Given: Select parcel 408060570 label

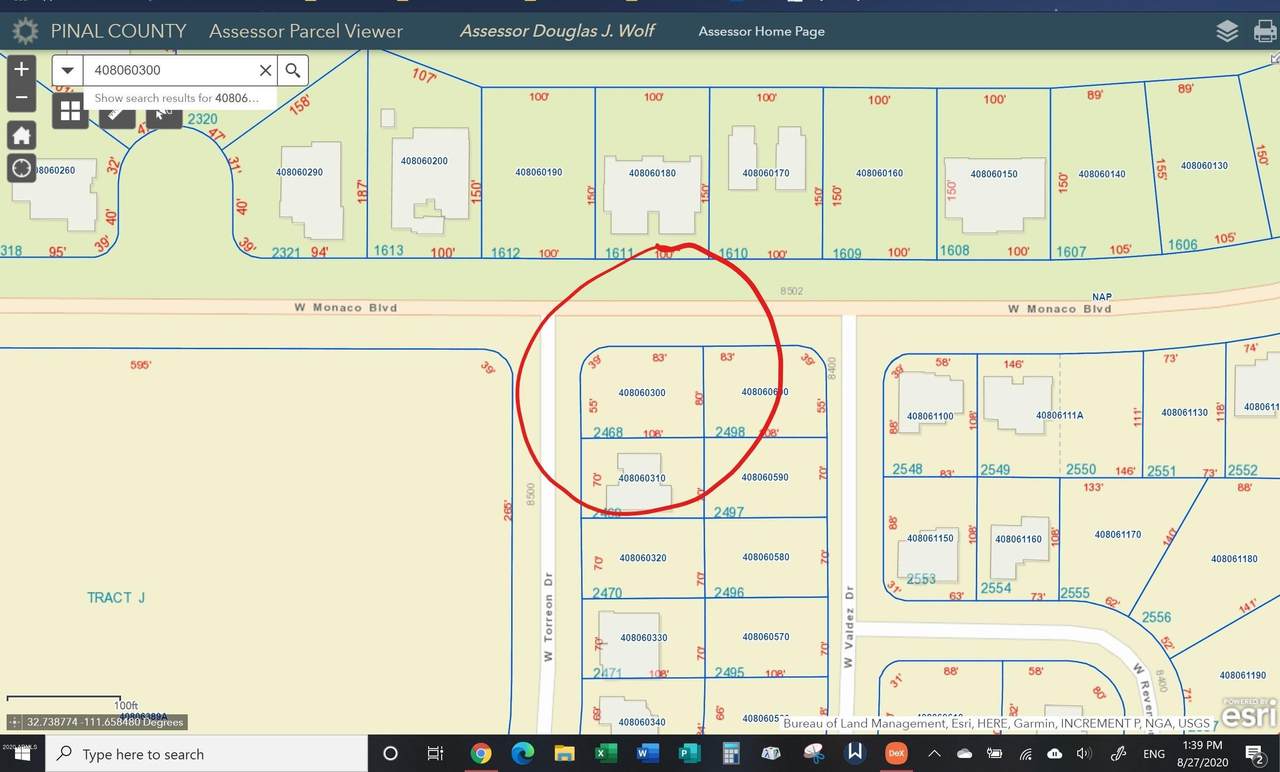Looking at the screenshot, I should click(765, 636).
